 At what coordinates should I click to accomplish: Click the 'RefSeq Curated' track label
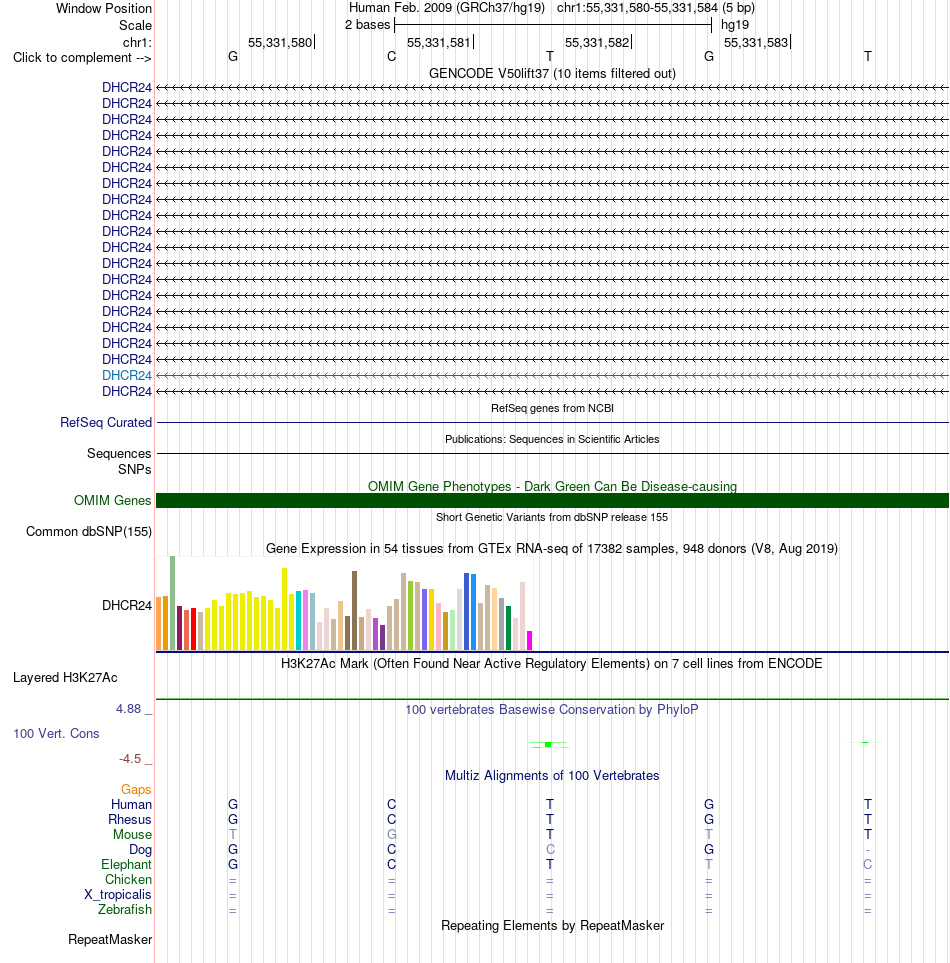tap(106, 423)
